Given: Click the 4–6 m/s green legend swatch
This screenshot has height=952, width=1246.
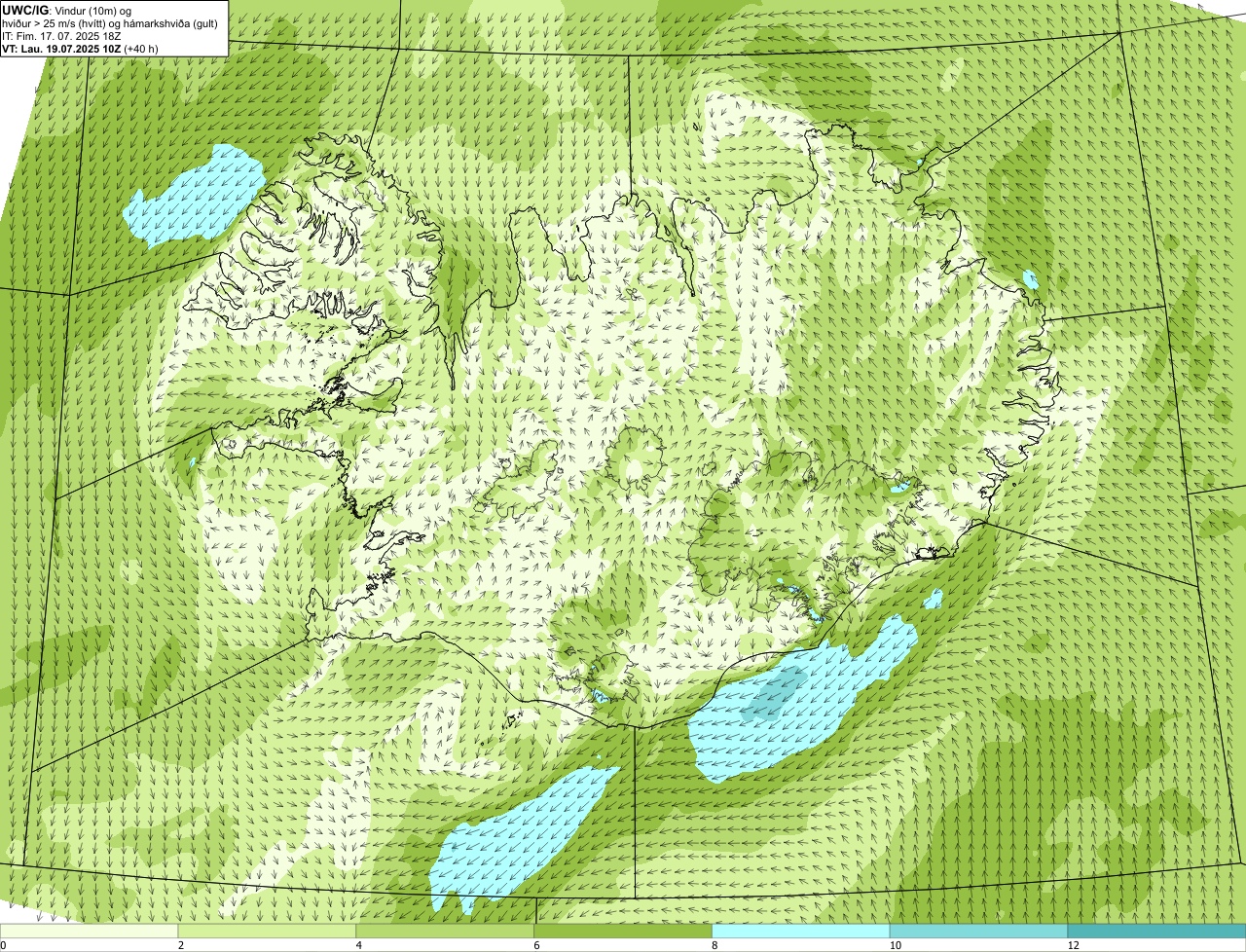Looking at the screenshot, I should point(446,931).
